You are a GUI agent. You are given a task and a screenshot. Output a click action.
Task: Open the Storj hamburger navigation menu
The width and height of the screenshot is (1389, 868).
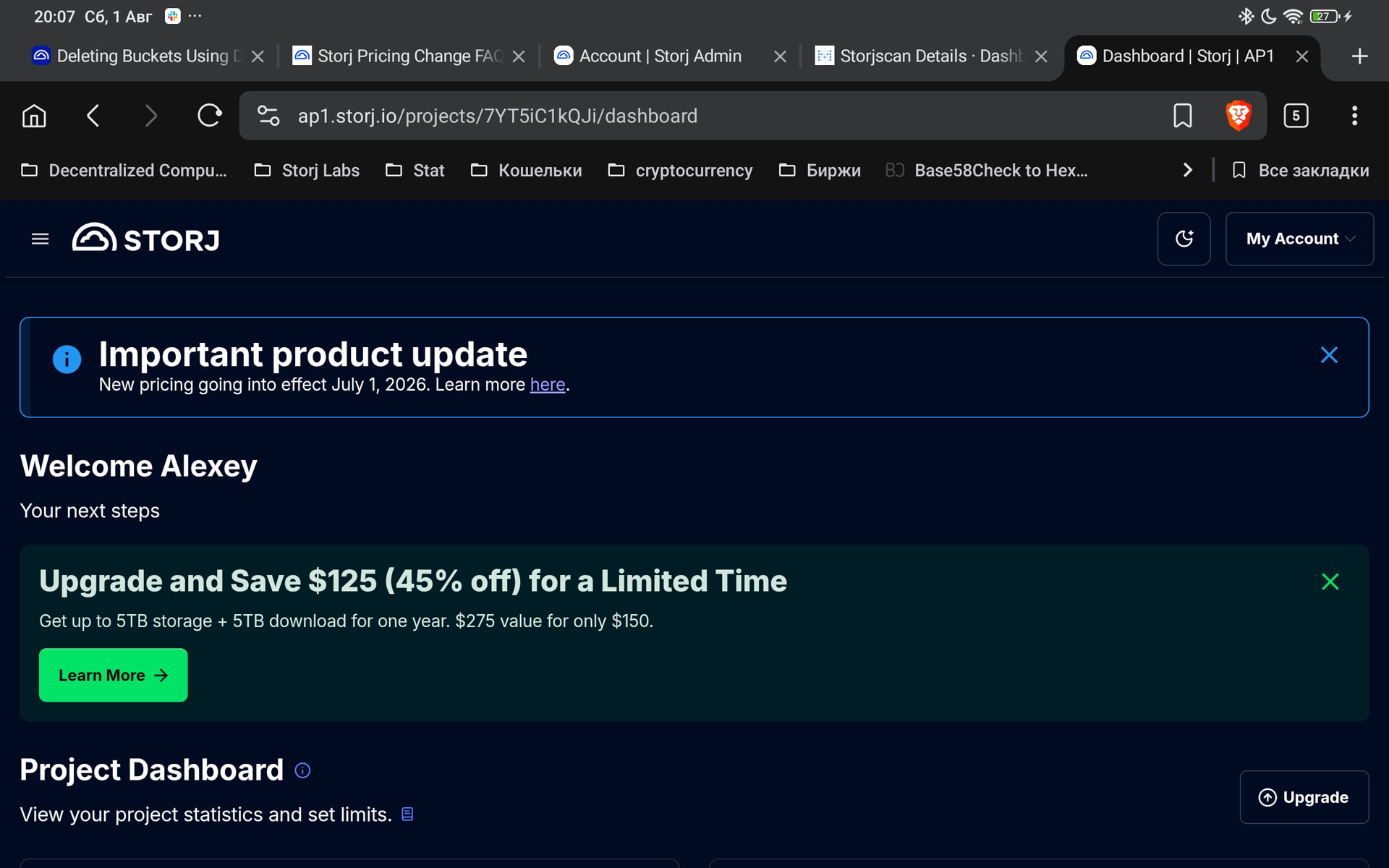tap(41, 239)
